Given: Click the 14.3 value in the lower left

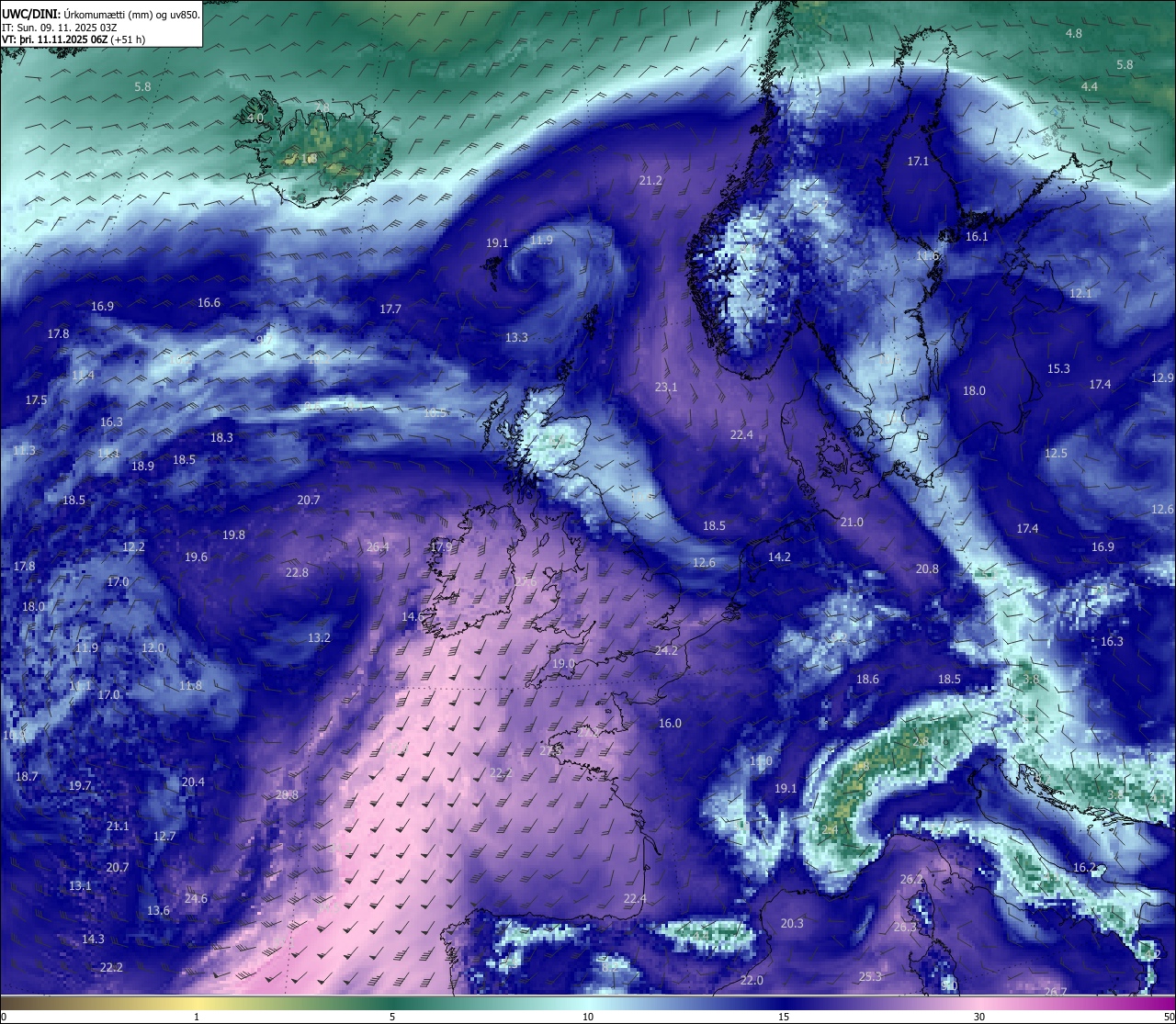Looking at the screenshot, I should (93, 939).
